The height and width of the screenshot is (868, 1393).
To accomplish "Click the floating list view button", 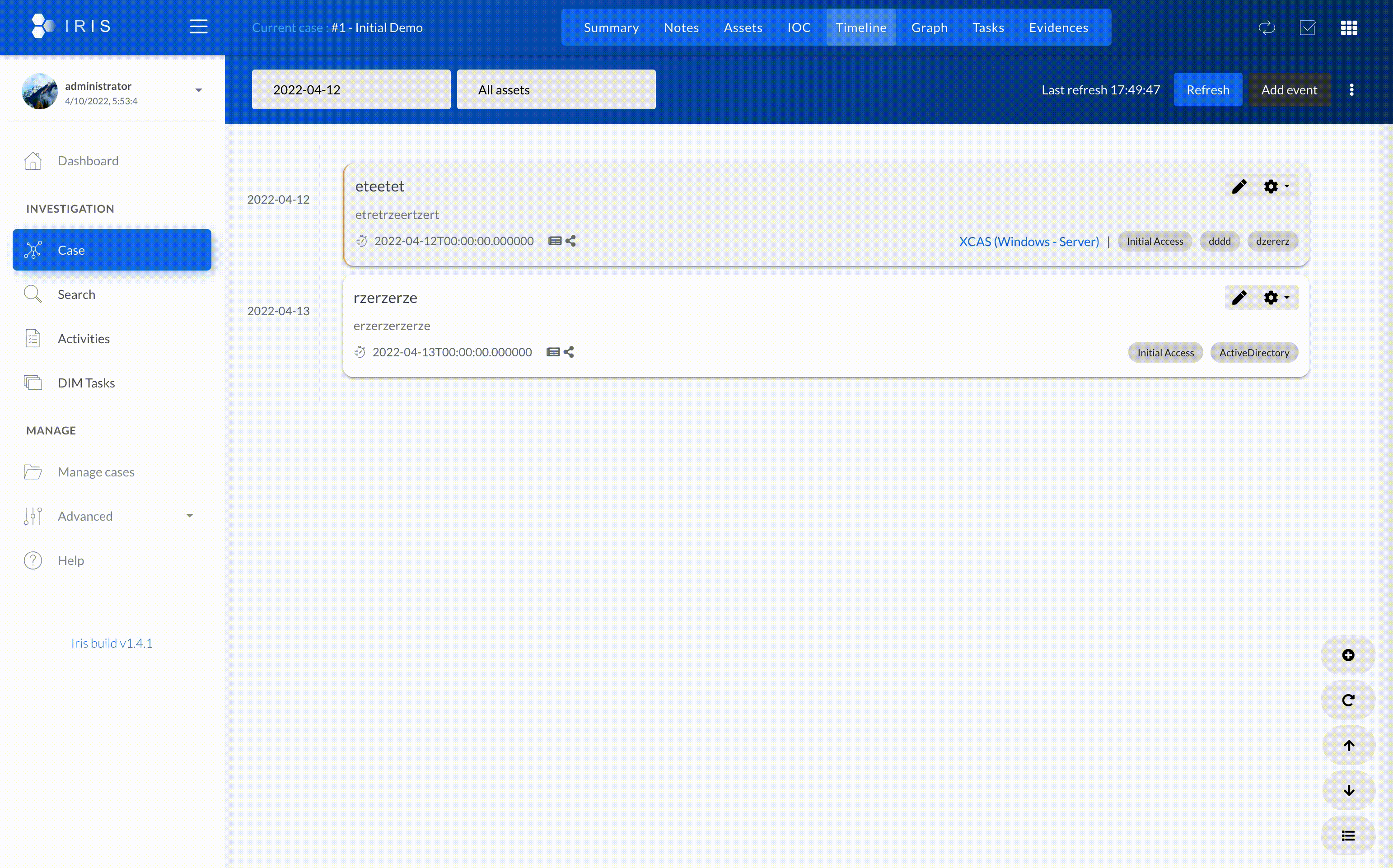I will pyautogui.click(x=1348, y=836).
